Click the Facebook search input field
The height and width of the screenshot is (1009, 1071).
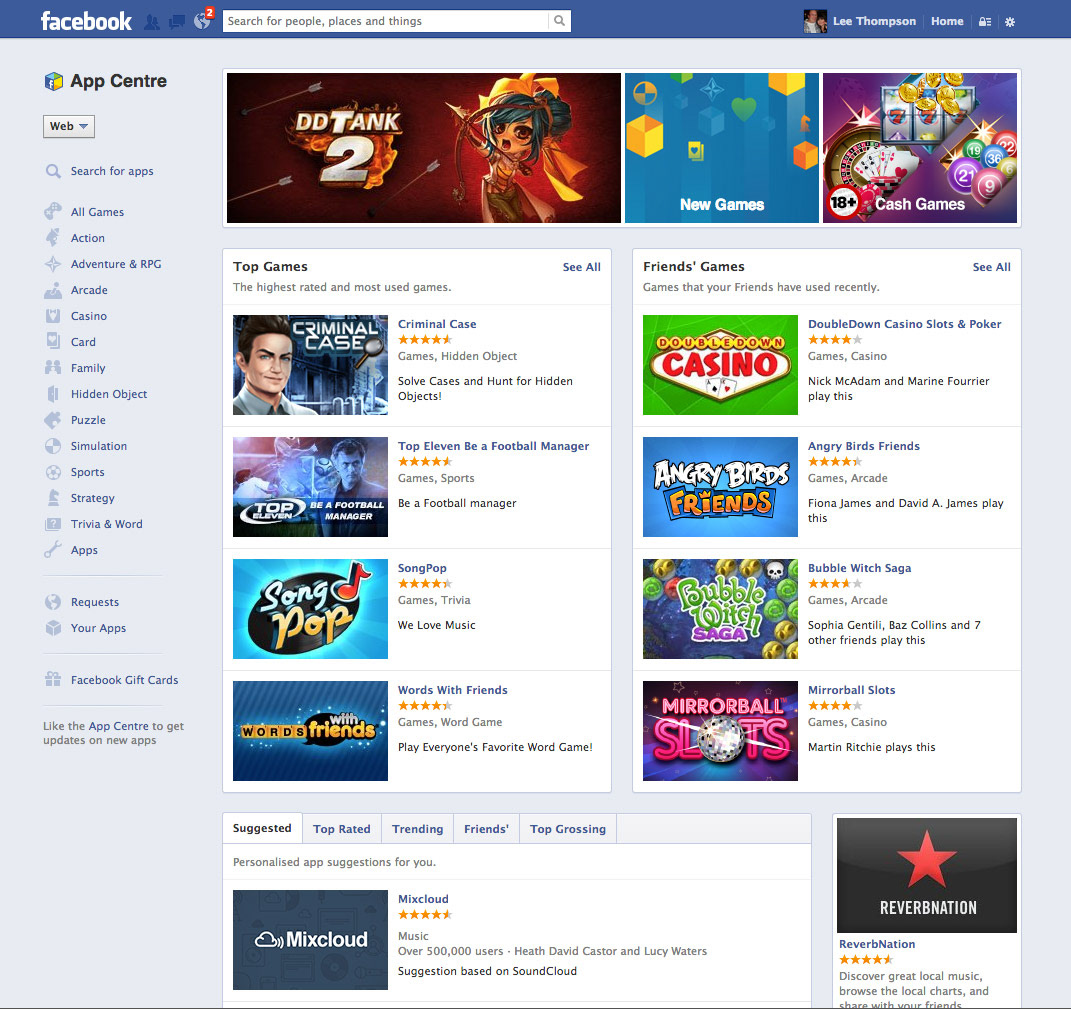[387, 21]
